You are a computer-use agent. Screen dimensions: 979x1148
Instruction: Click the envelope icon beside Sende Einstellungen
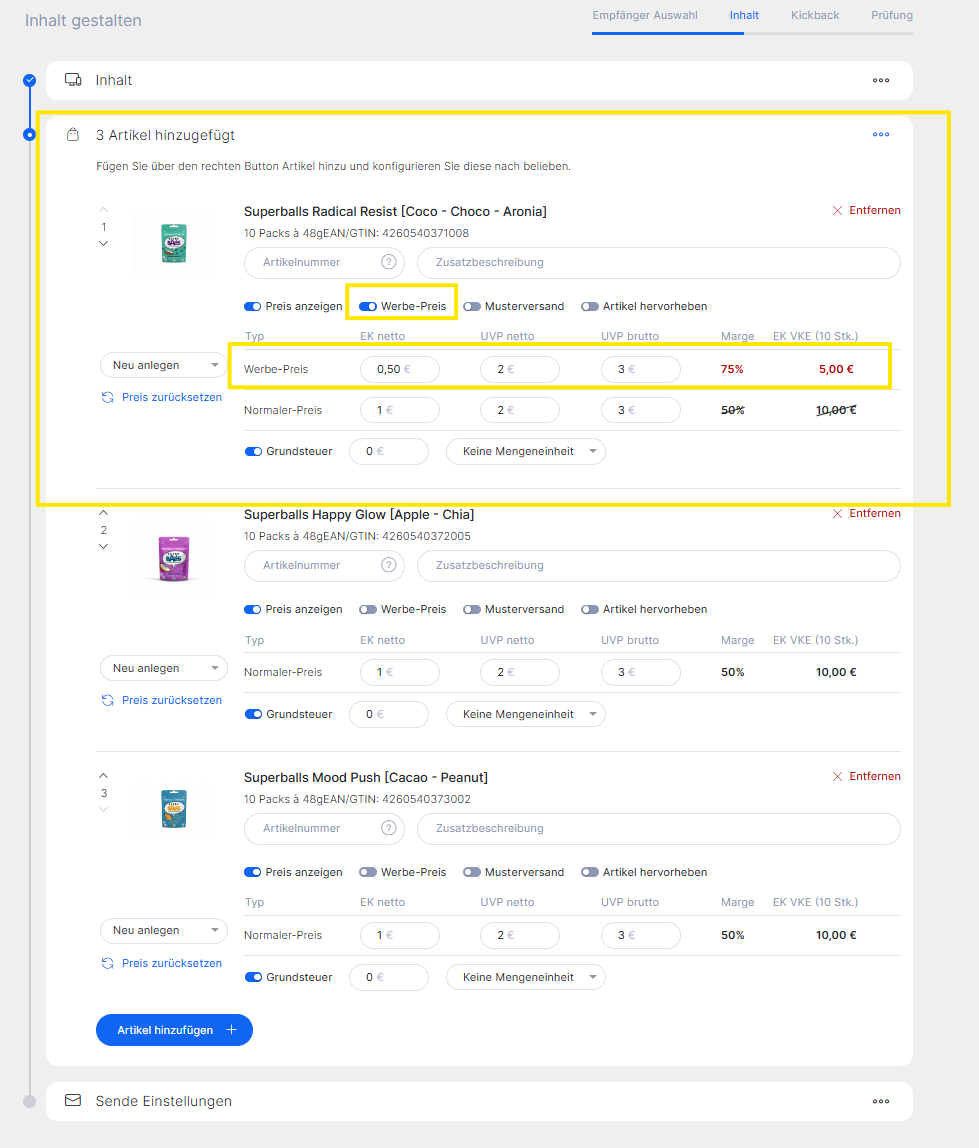point(72,1100)
